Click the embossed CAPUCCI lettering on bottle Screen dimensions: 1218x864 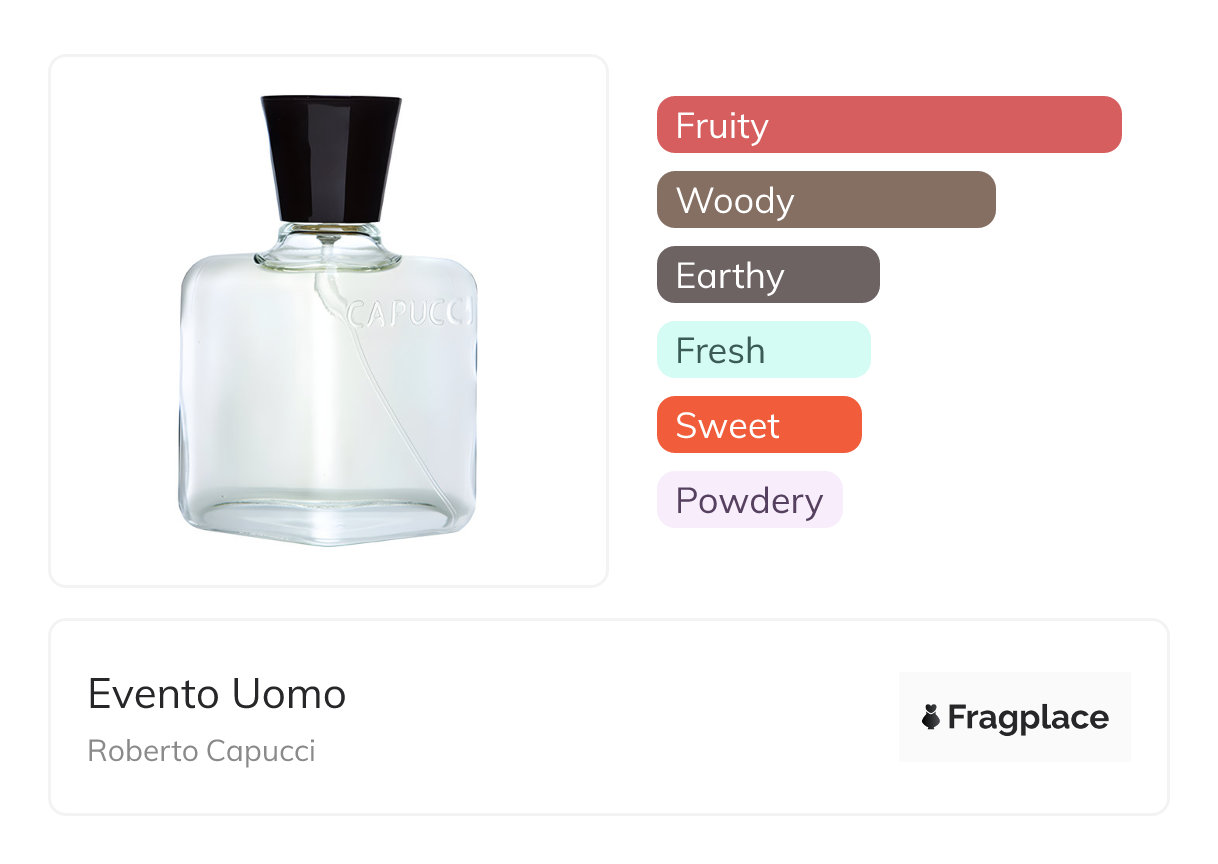pyautogui.click(x=410, y=315)
